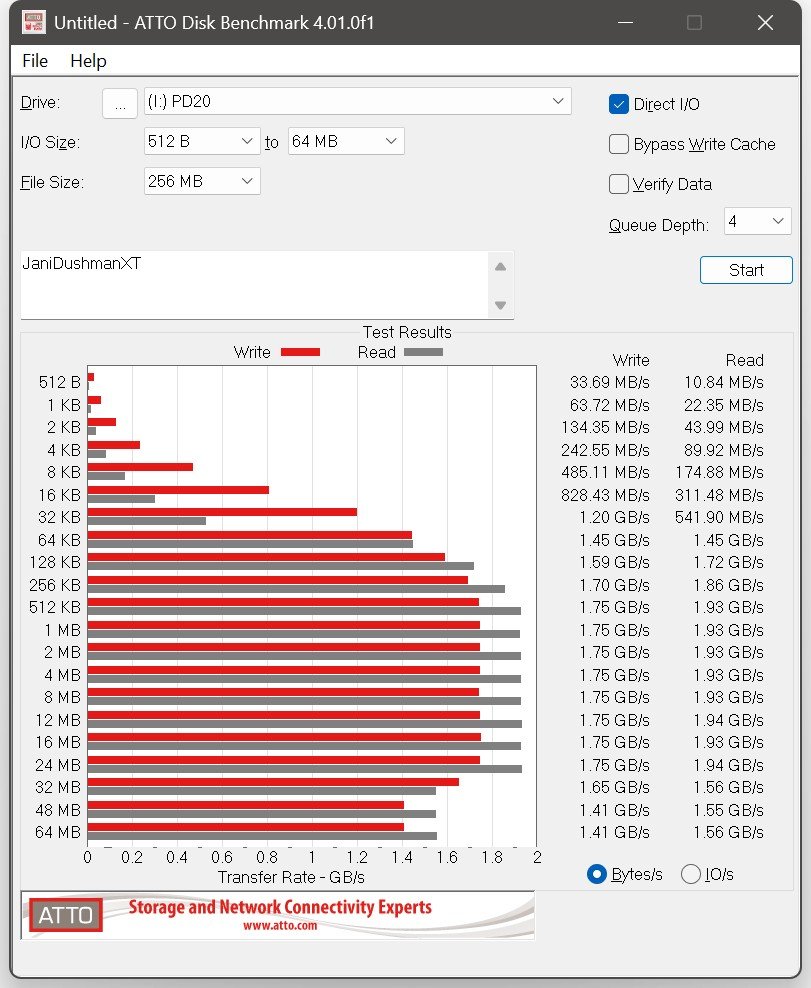The width and height of the screenshot is (811, 988).
Task: Click the "Transfer Rate - GB/s" axis title
Action: coord(291,877)
